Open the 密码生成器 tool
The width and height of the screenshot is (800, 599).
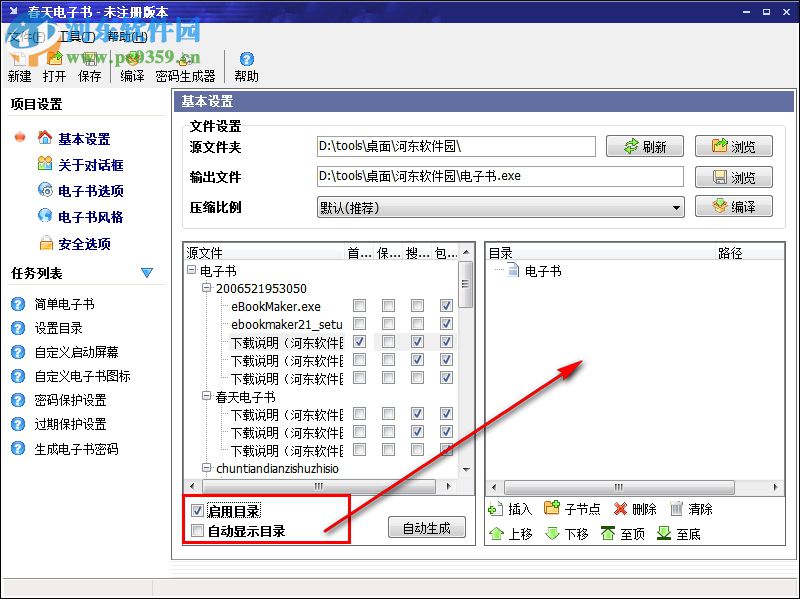[185, 67]
